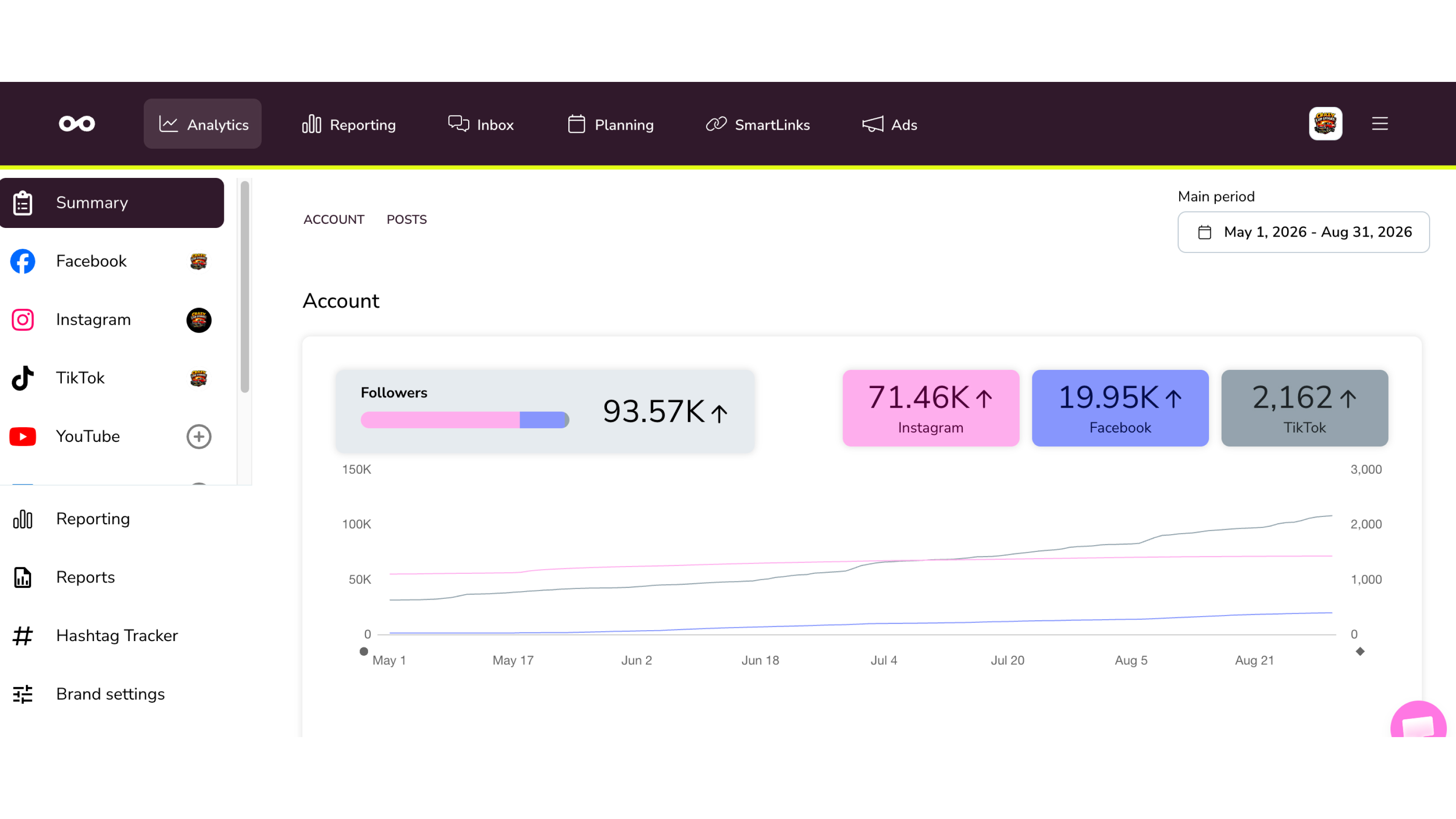The width and height of the screenshot is (1456, 819).
Task: Click the Facebook icon in sidebar
Action: click(23, 261)
